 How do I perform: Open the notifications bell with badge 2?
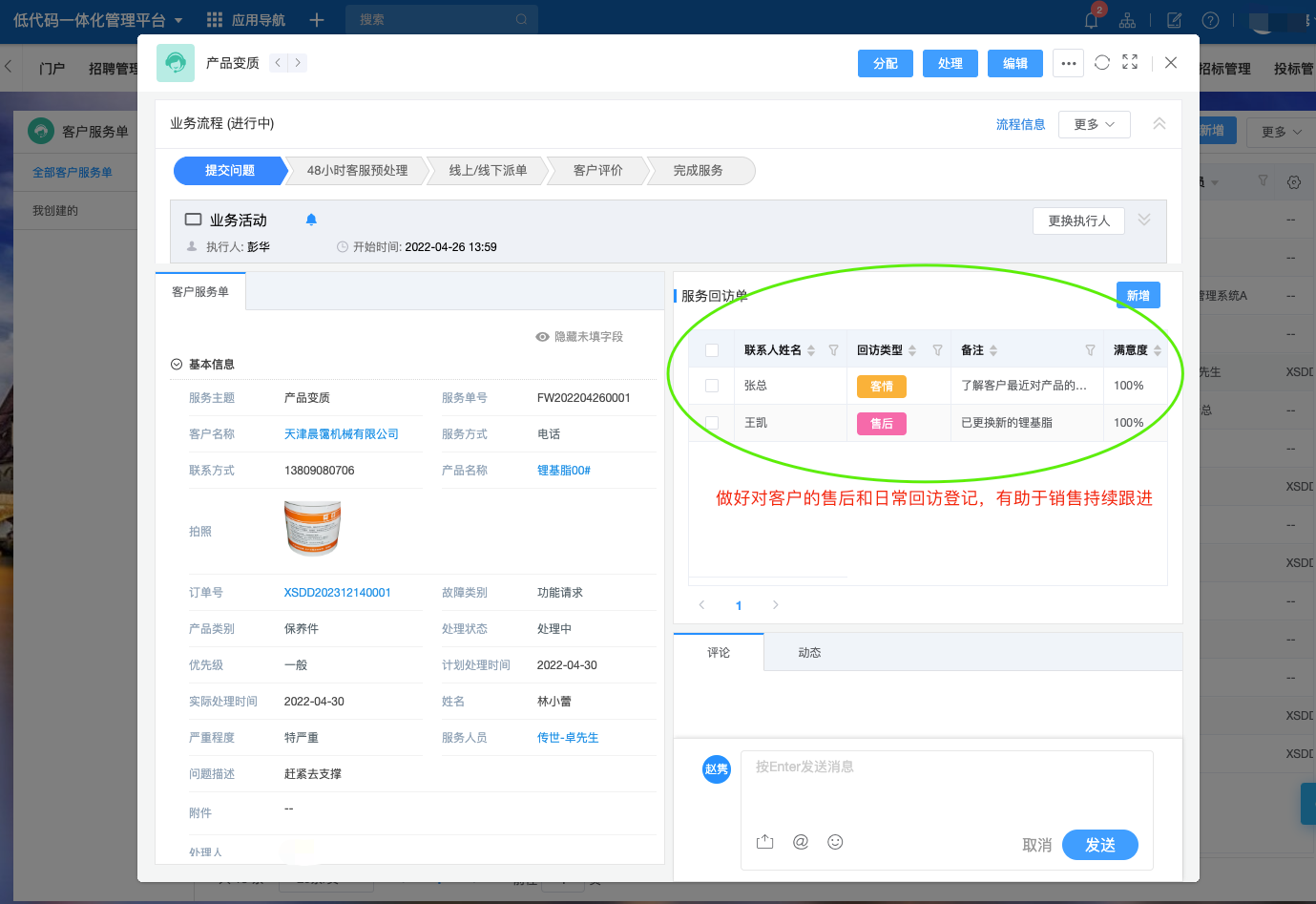point(1090,19)
